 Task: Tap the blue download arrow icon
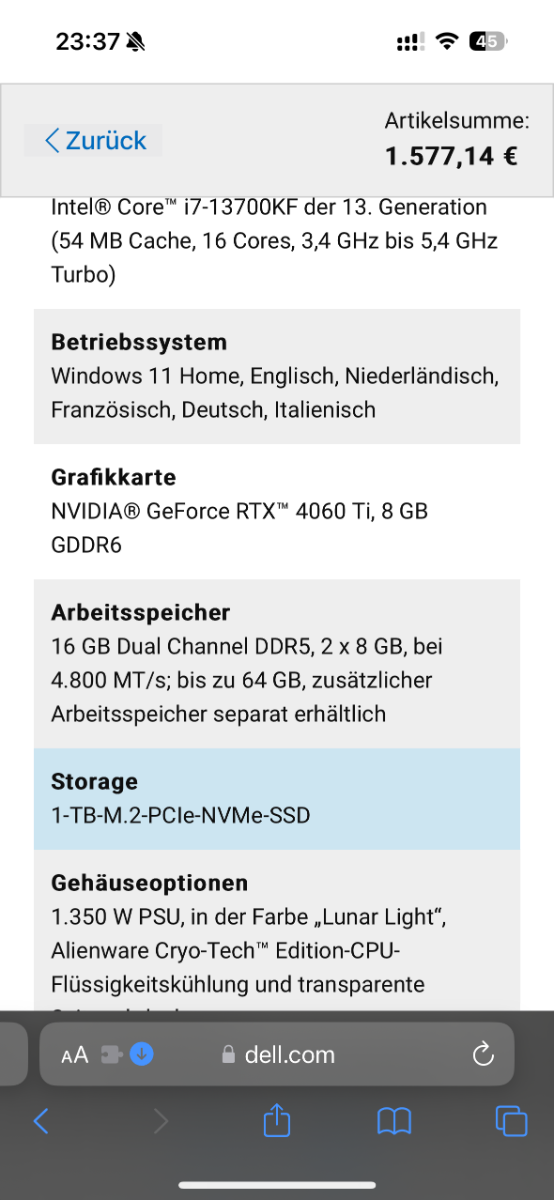pyautogui.click(x=142, y=1054)
